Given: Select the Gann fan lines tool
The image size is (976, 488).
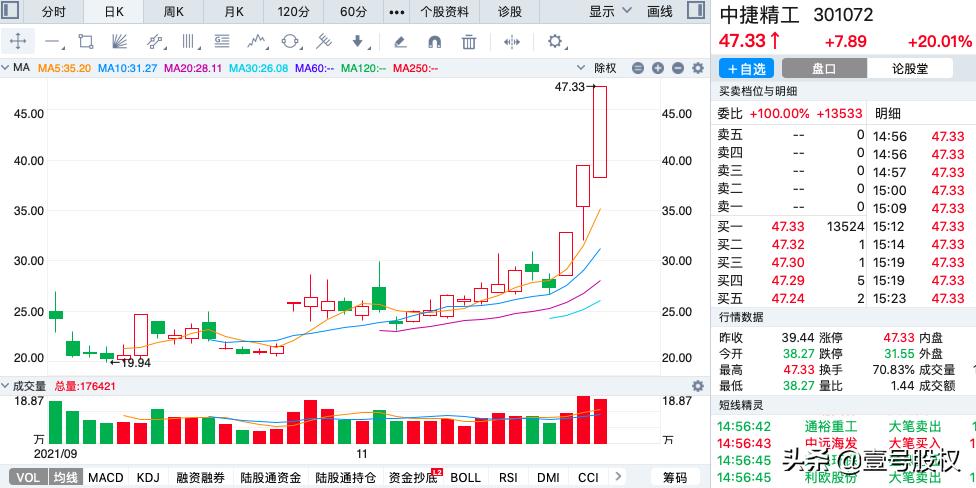Looking at the screenshot, I should click(x=119, y=42).
